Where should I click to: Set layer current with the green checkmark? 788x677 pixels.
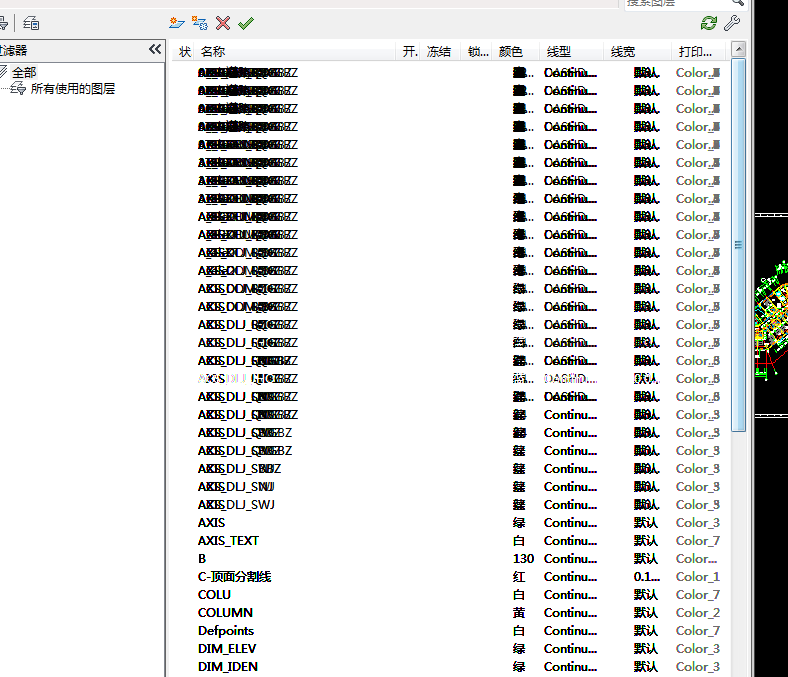(246, 23)
